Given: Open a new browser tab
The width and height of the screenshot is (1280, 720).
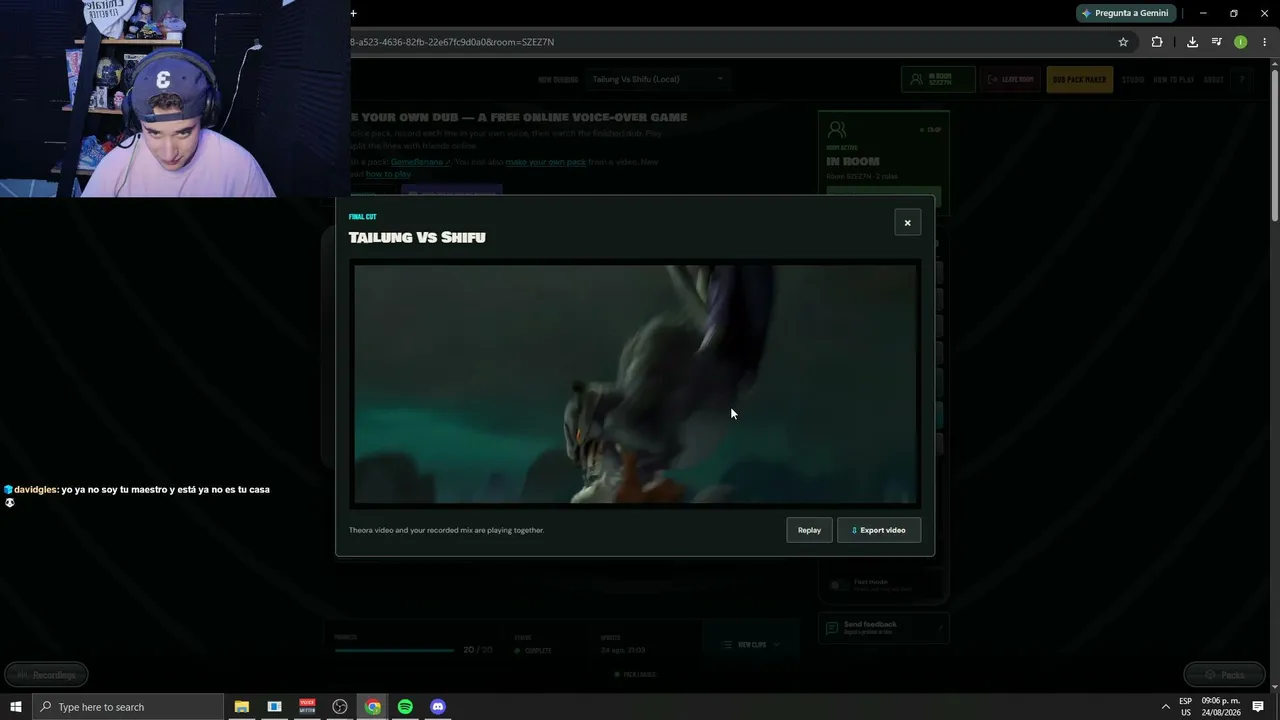Looking at the screenshot, I should [x=353, y=13].
